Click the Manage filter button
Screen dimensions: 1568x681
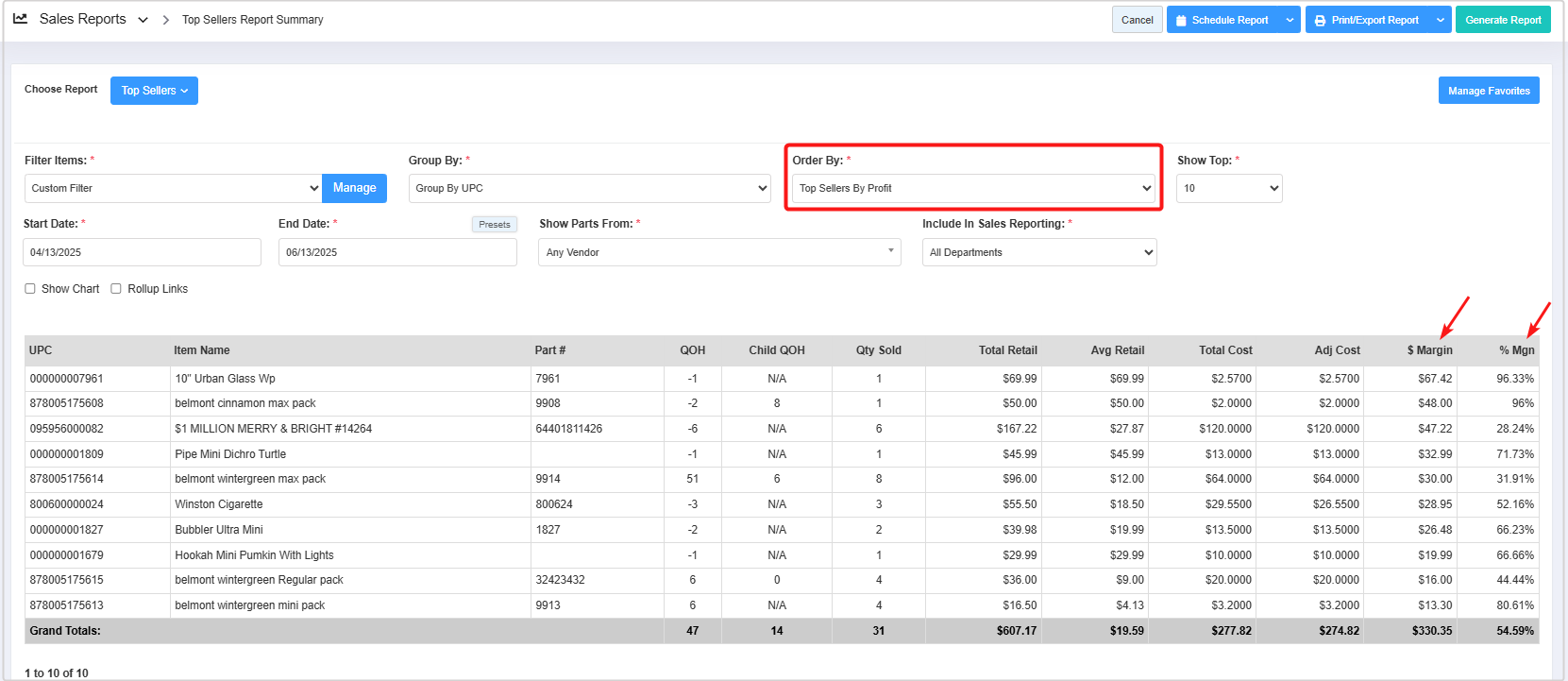click(x=354, y=188)
